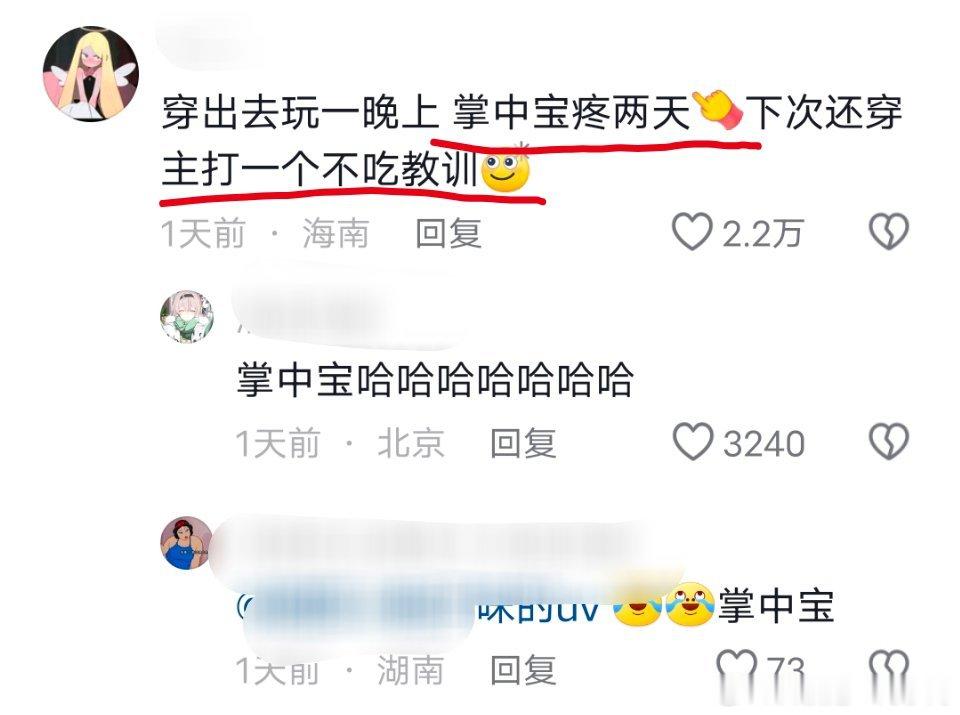960x715 pixels.
Task: Reply to the Beijing comment
Action: click(523, 443)
